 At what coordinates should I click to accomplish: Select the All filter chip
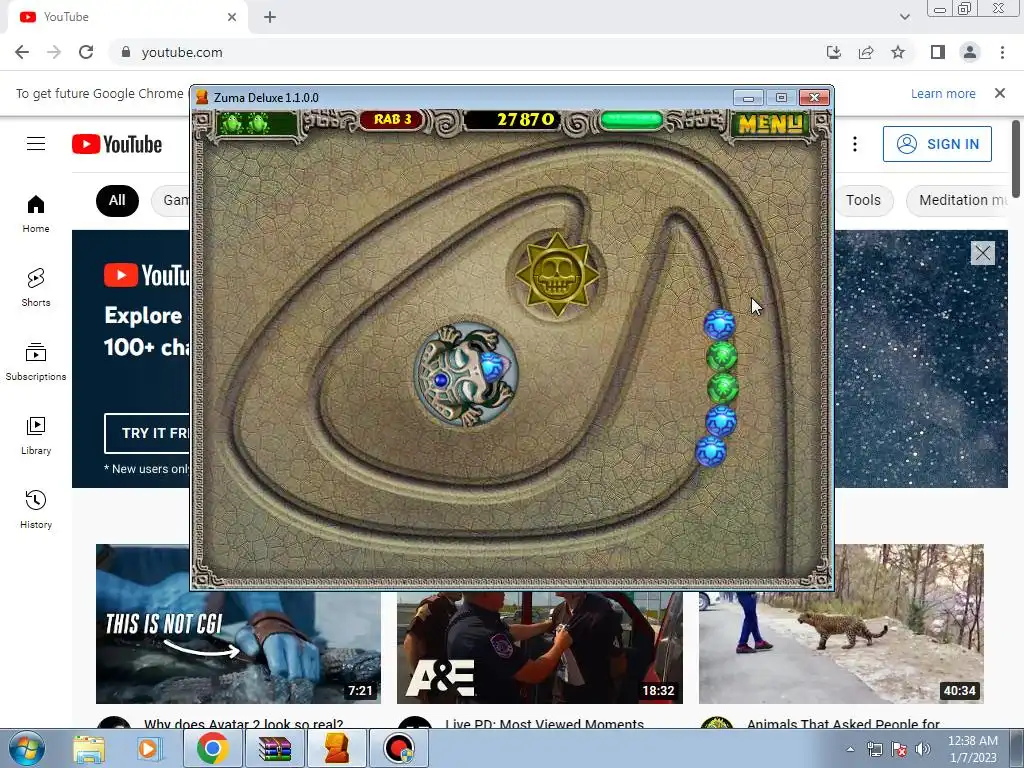pos(117,200)
